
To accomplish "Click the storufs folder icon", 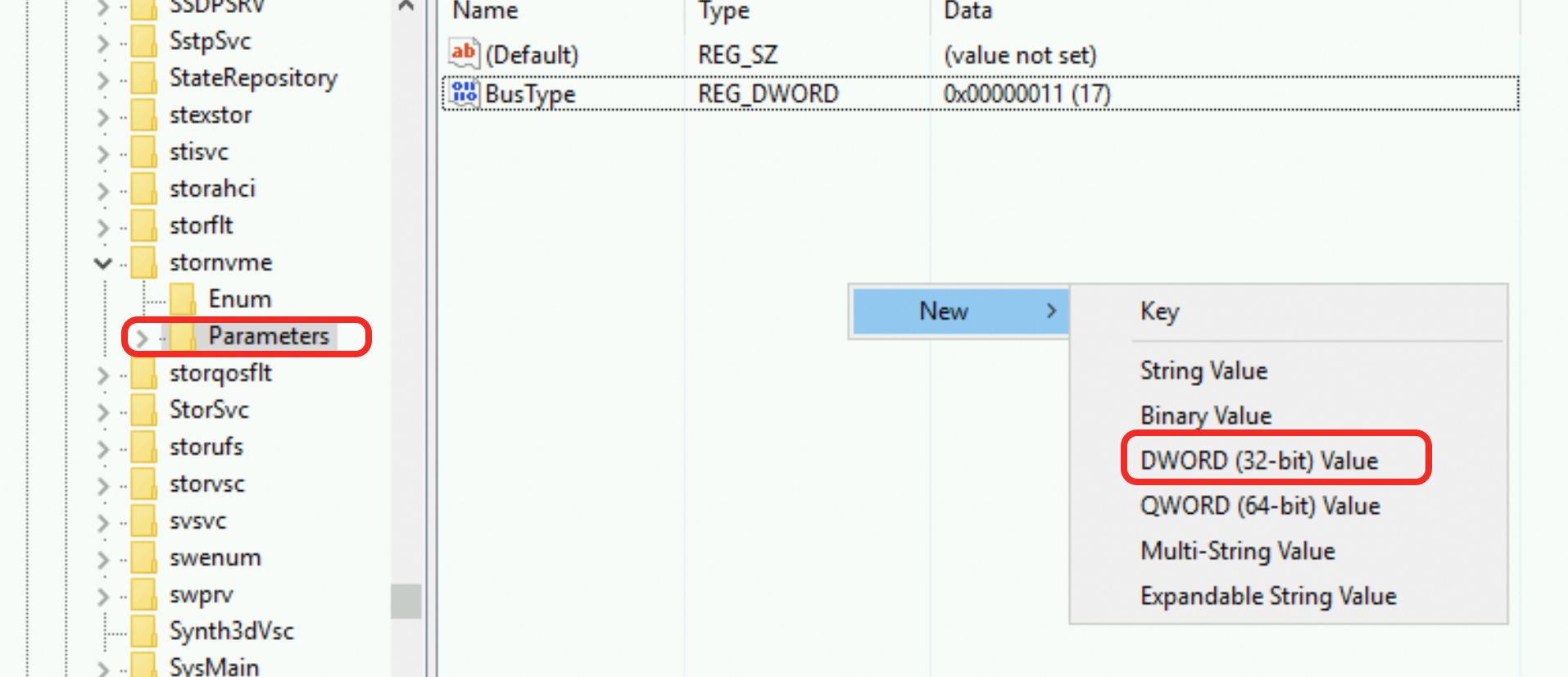I will [x=144, y=447].
